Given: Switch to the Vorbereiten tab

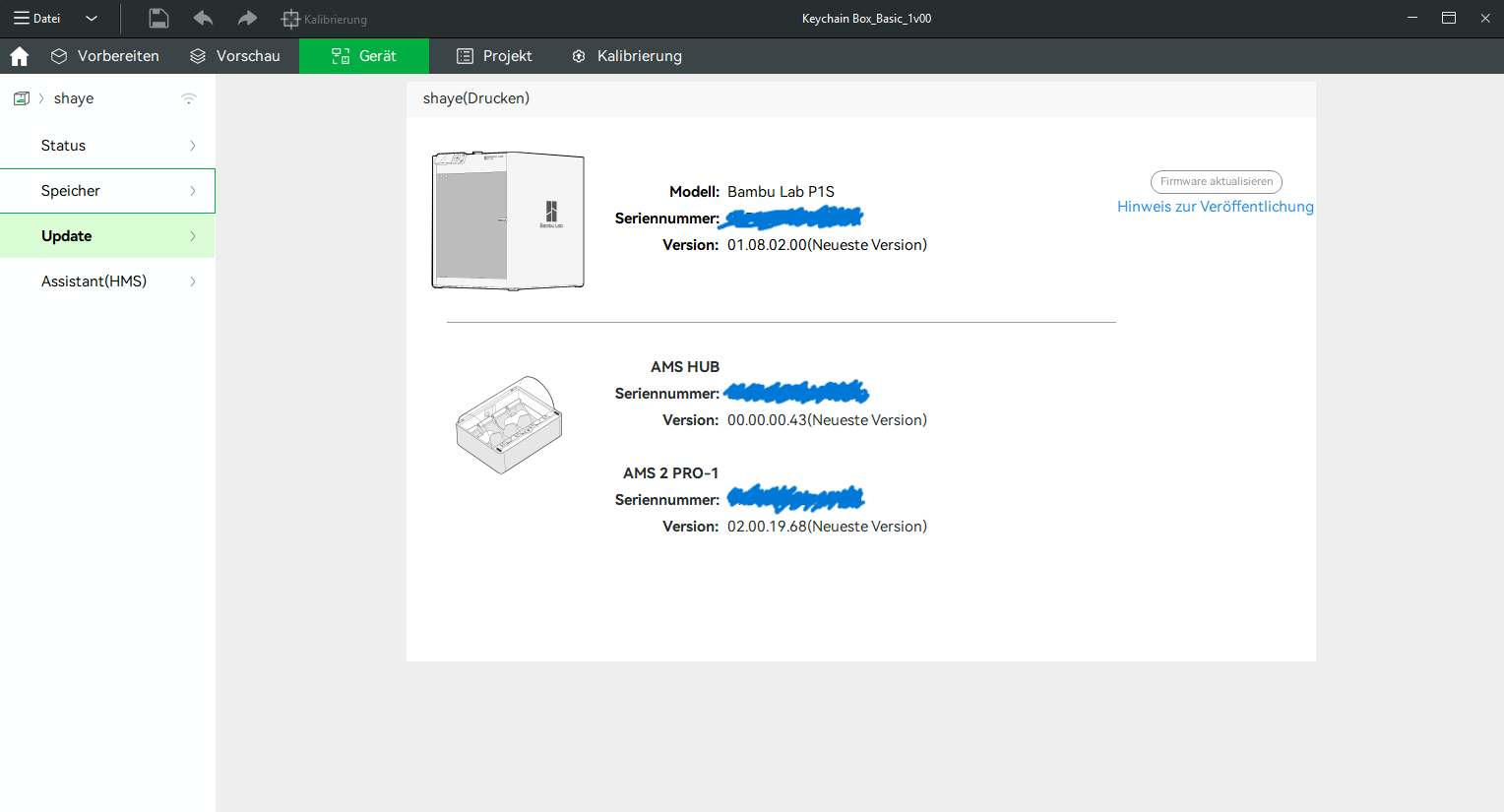Looking at the screenshot, I should [105, 56].
